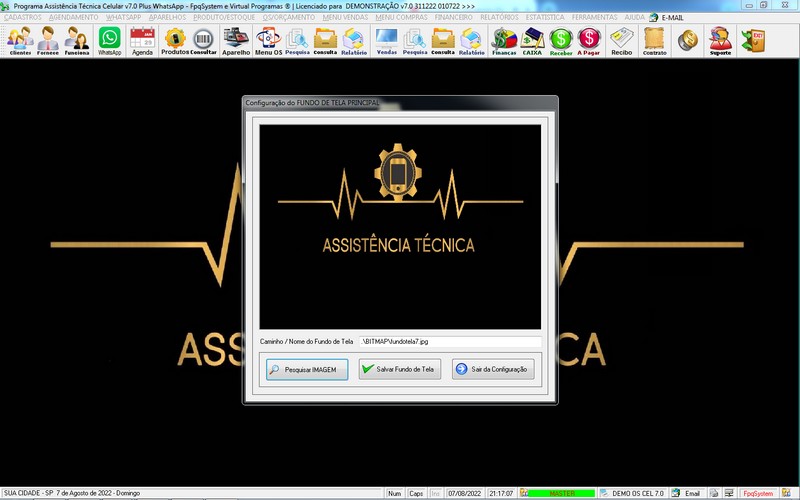The height and width of the screenshot is (500, 800).
Task: Open the Aparelho devices icon
Action: click(236, 41)
